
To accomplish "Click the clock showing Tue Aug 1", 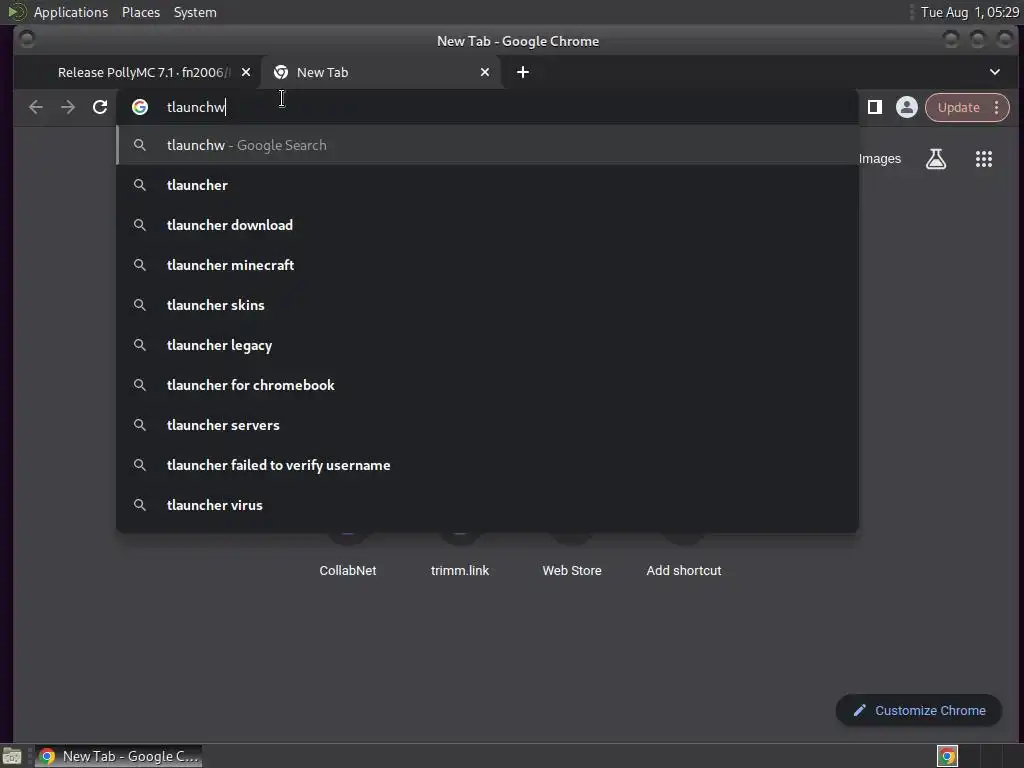I will 970,12.
